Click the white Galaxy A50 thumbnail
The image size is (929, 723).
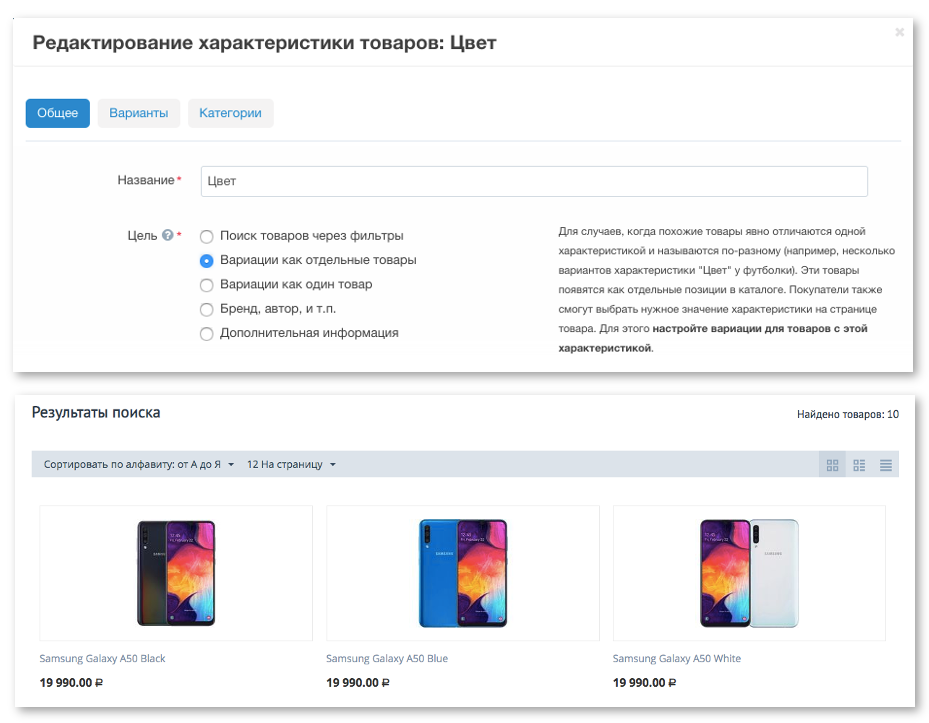749,573
